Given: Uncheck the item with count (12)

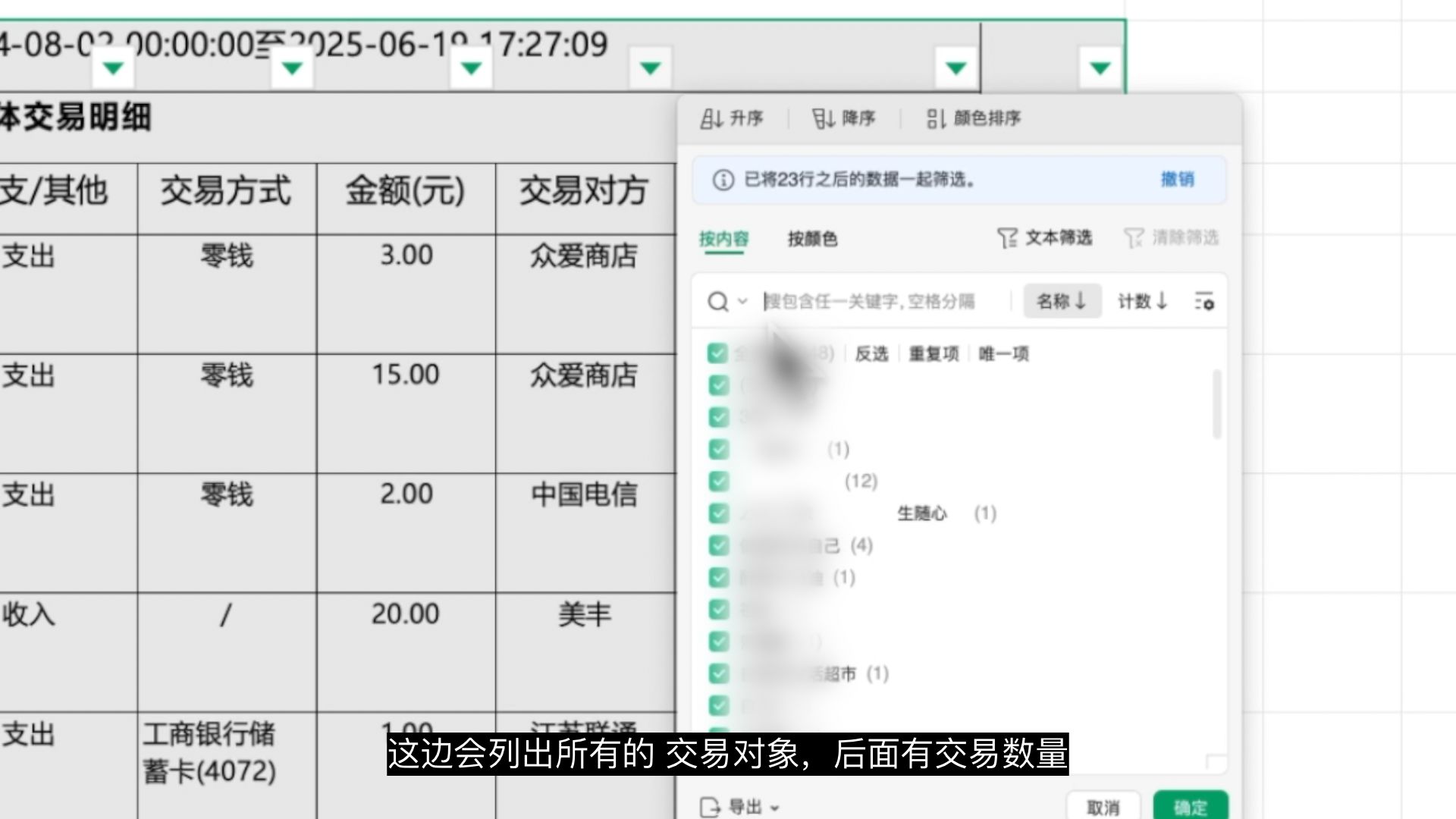Looking at the screenshot, I should tap(717, 482).
